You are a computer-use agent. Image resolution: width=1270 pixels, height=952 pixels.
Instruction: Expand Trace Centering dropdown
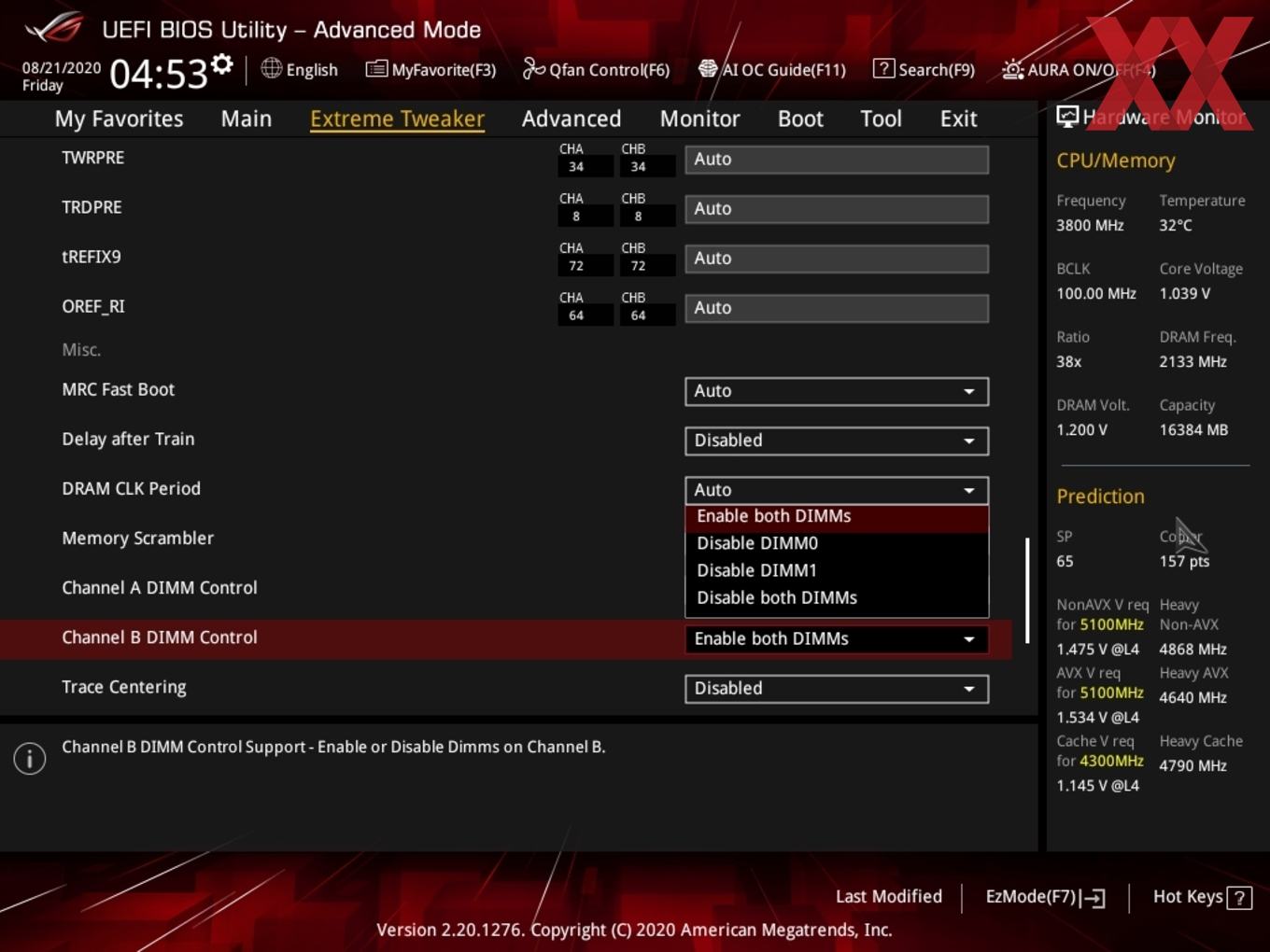pyautogui.click(x=836, y=688)
